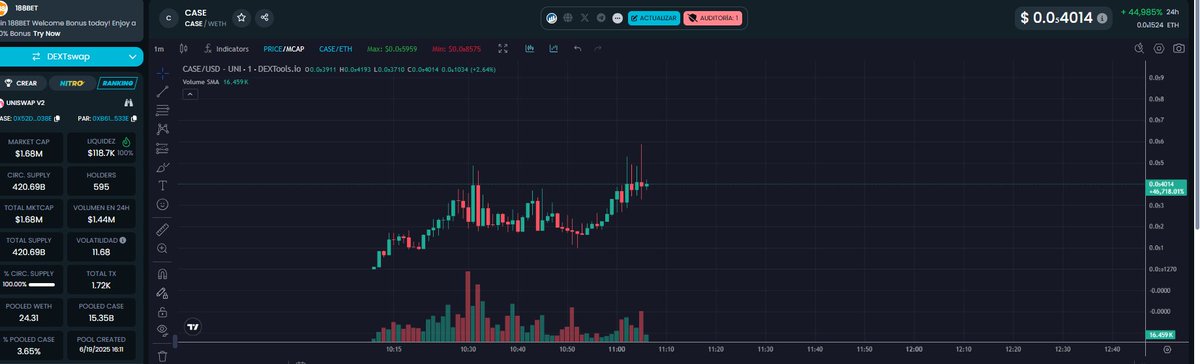Viewport: 1200px width, 364px height.
Task: Open the DEXTools chart link icon
Action: (551, 18)
